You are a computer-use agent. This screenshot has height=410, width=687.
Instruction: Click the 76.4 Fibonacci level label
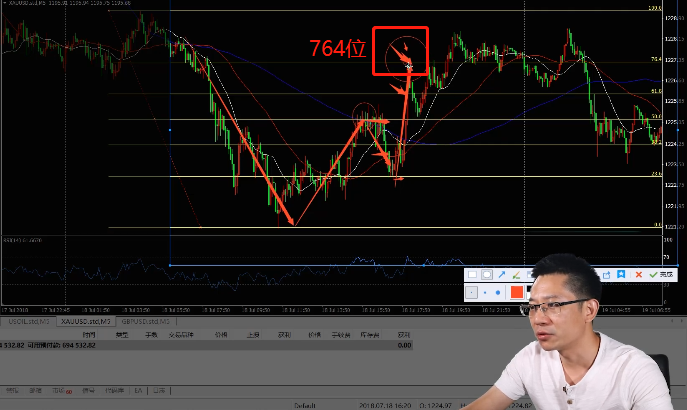(x=656, y=59)
